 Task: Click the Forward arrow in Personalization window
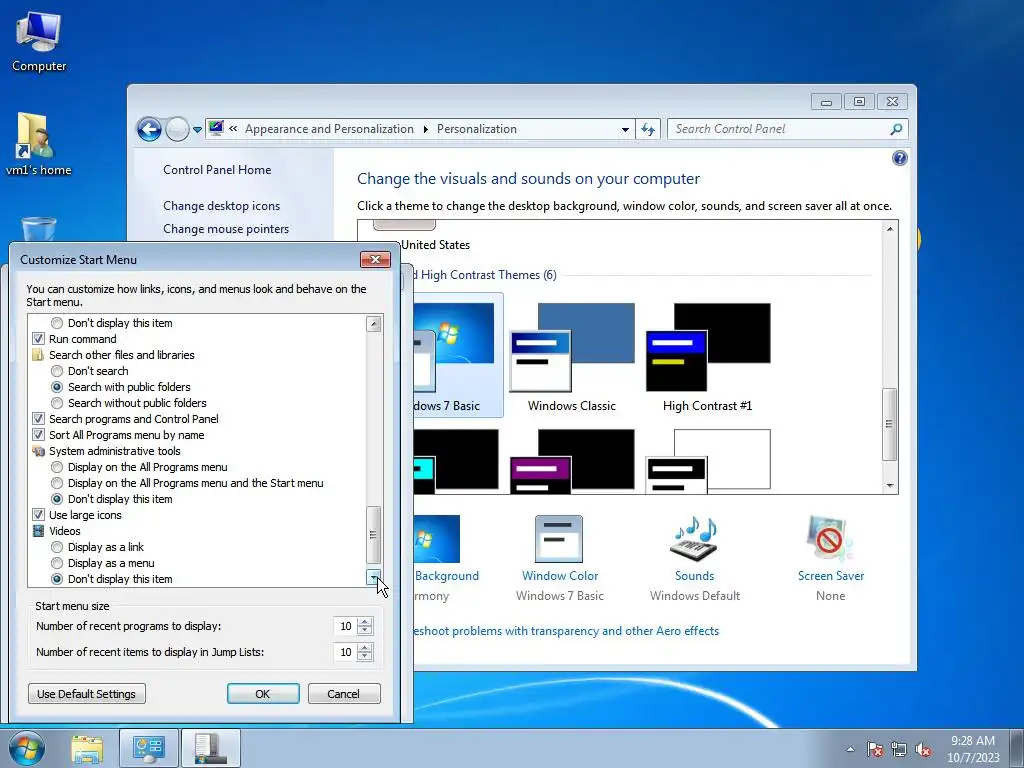pos(177,129)
